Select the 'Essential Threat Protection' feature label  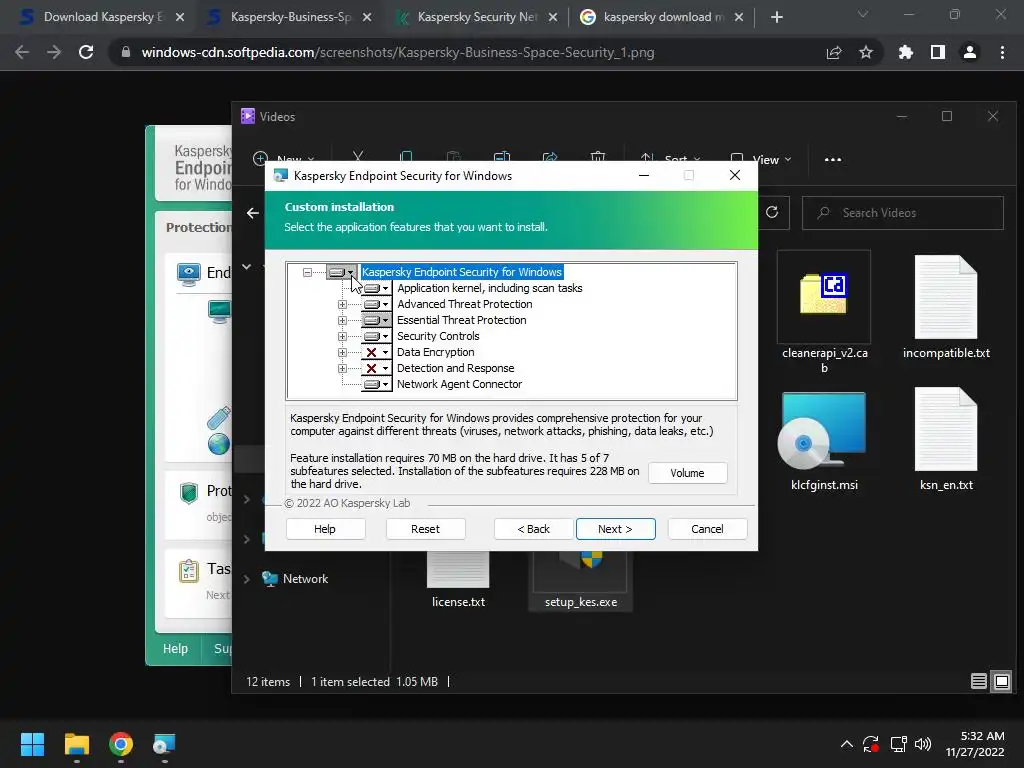(x=461, y=320)
